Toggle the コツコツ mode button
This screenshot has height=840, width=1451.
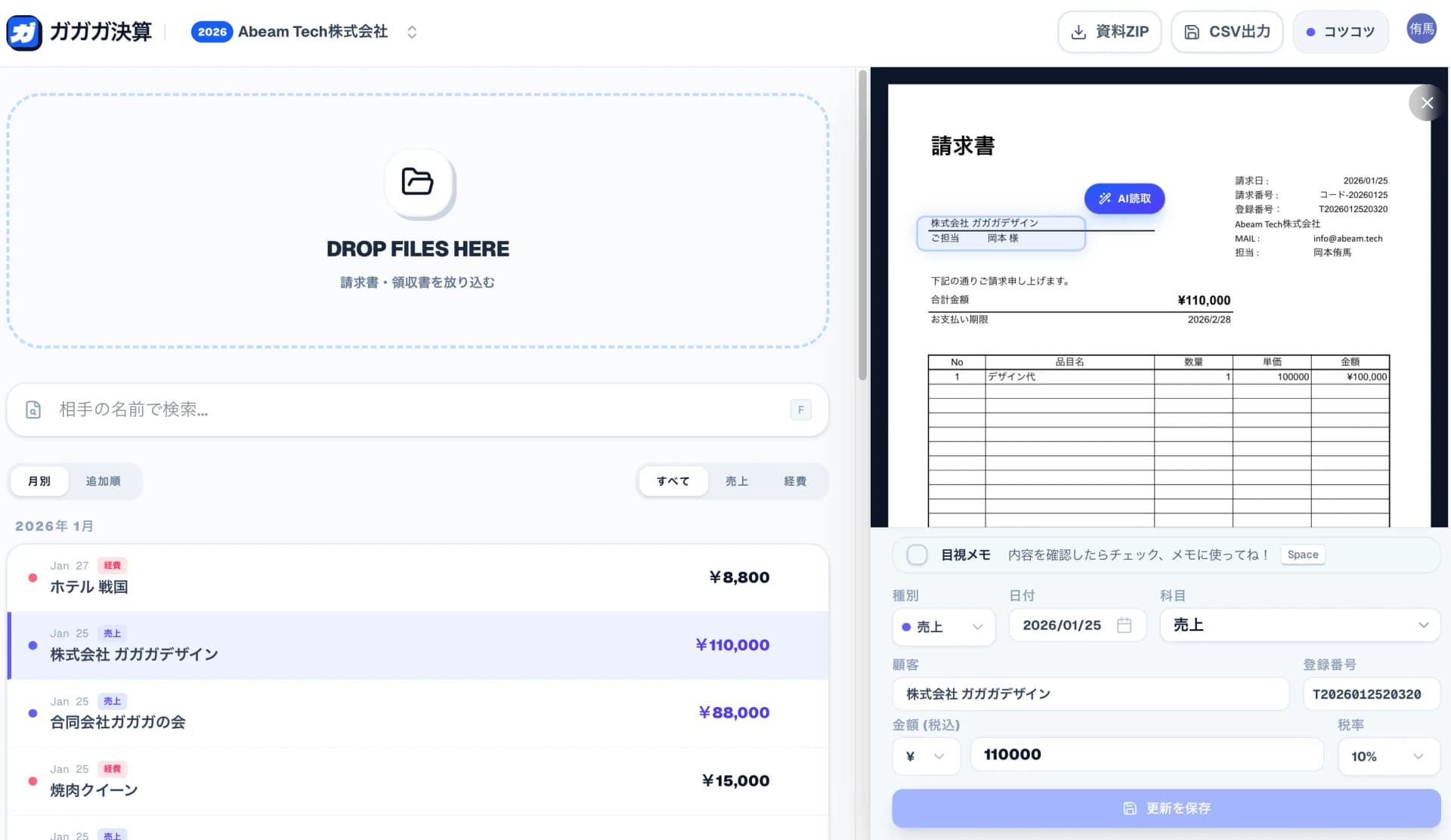pyautogui.click(x=1340, y=32)
